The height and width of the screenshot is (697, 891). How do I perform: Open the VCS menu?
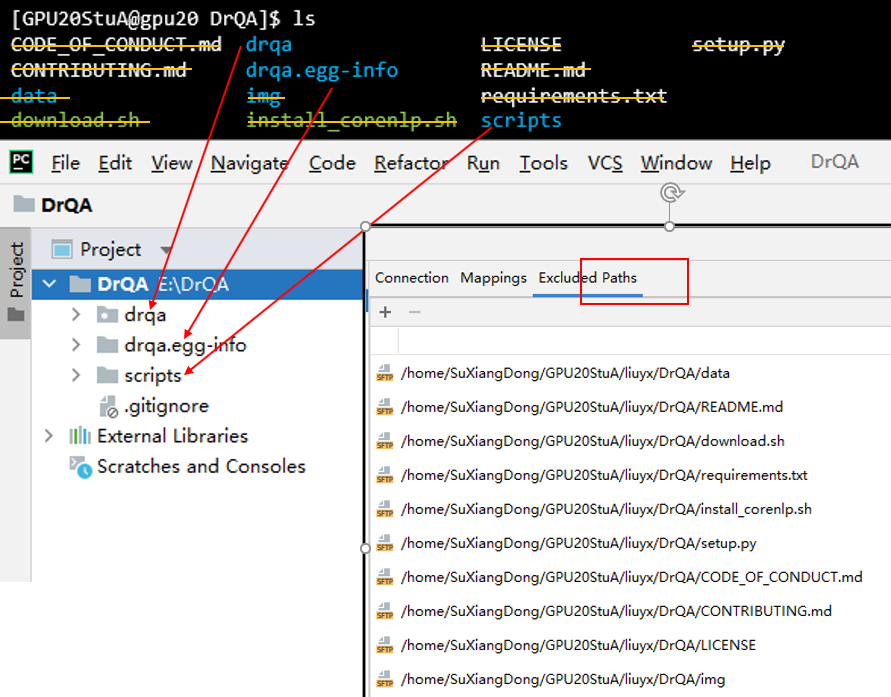pos(605,164)
